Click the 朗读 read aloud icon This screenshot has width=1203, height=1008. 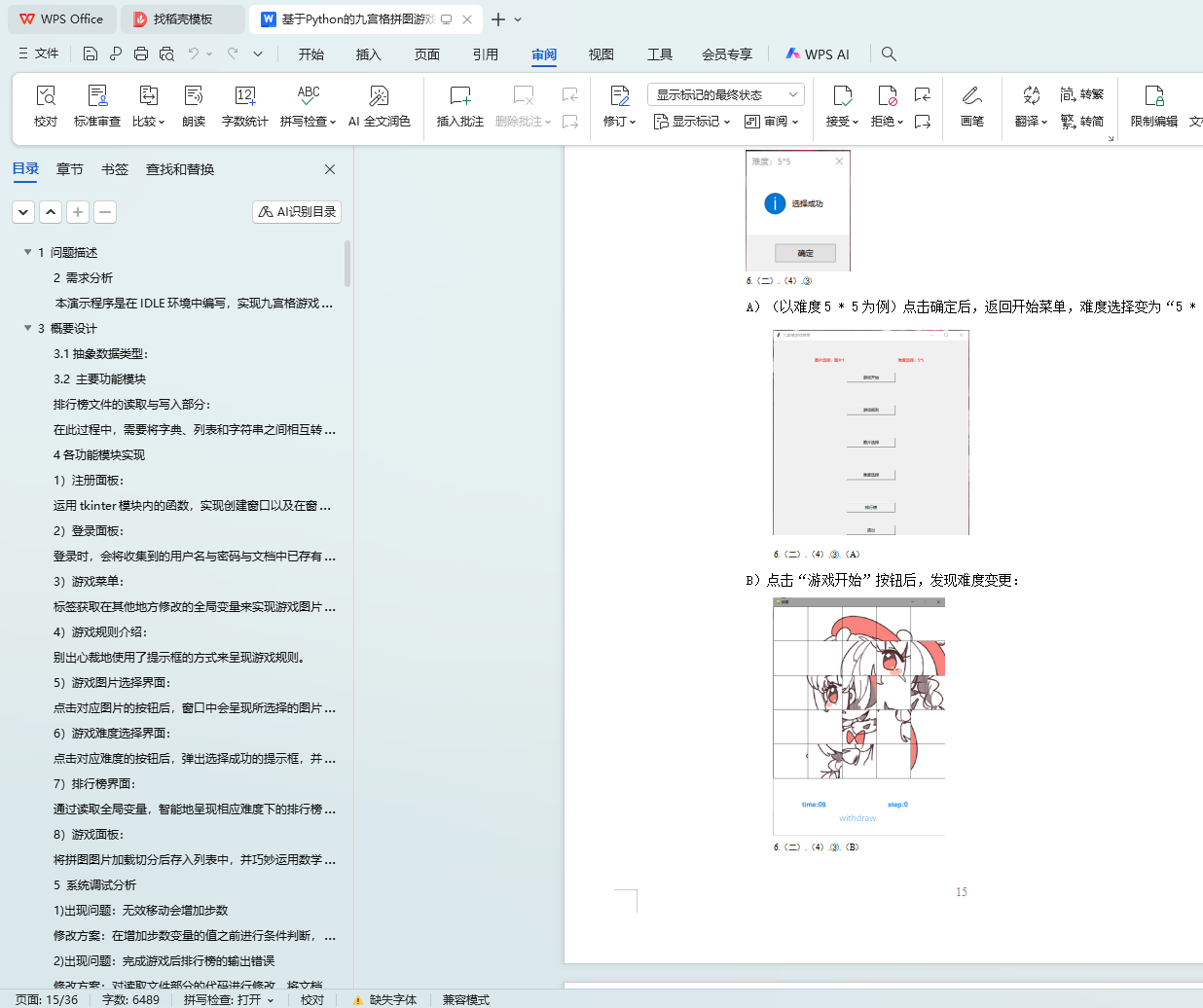(194, 106)
